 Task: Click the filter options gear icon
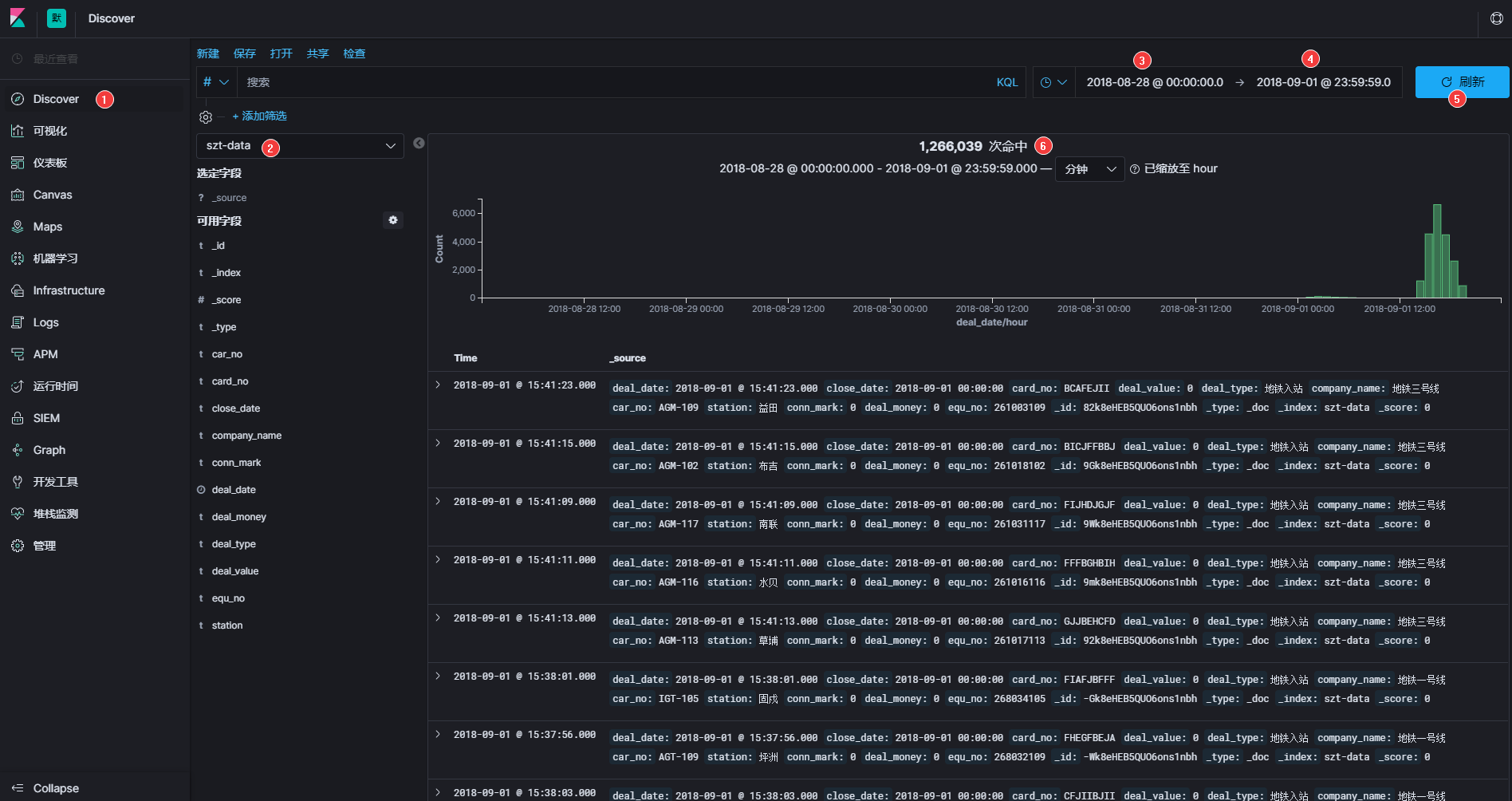[x=206, y=117]
